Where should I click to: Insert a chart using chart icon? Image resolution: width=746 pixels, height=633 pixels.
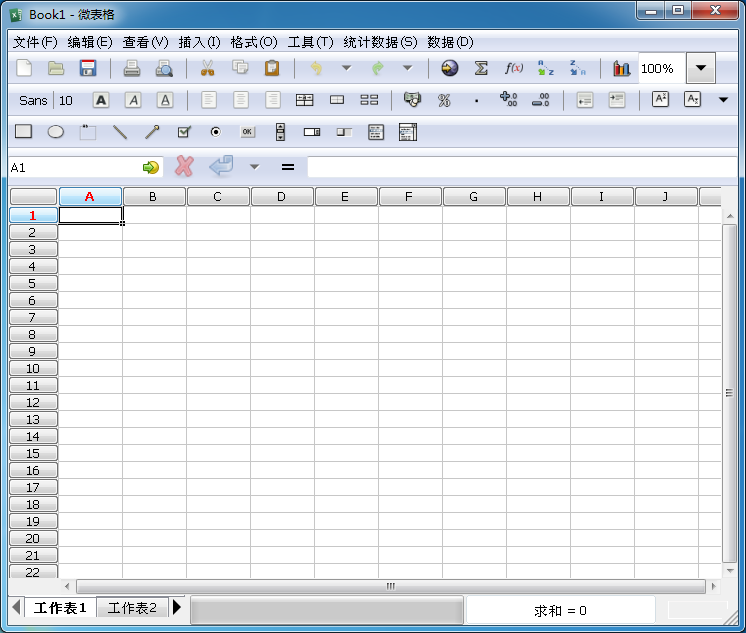coord(622,69)
